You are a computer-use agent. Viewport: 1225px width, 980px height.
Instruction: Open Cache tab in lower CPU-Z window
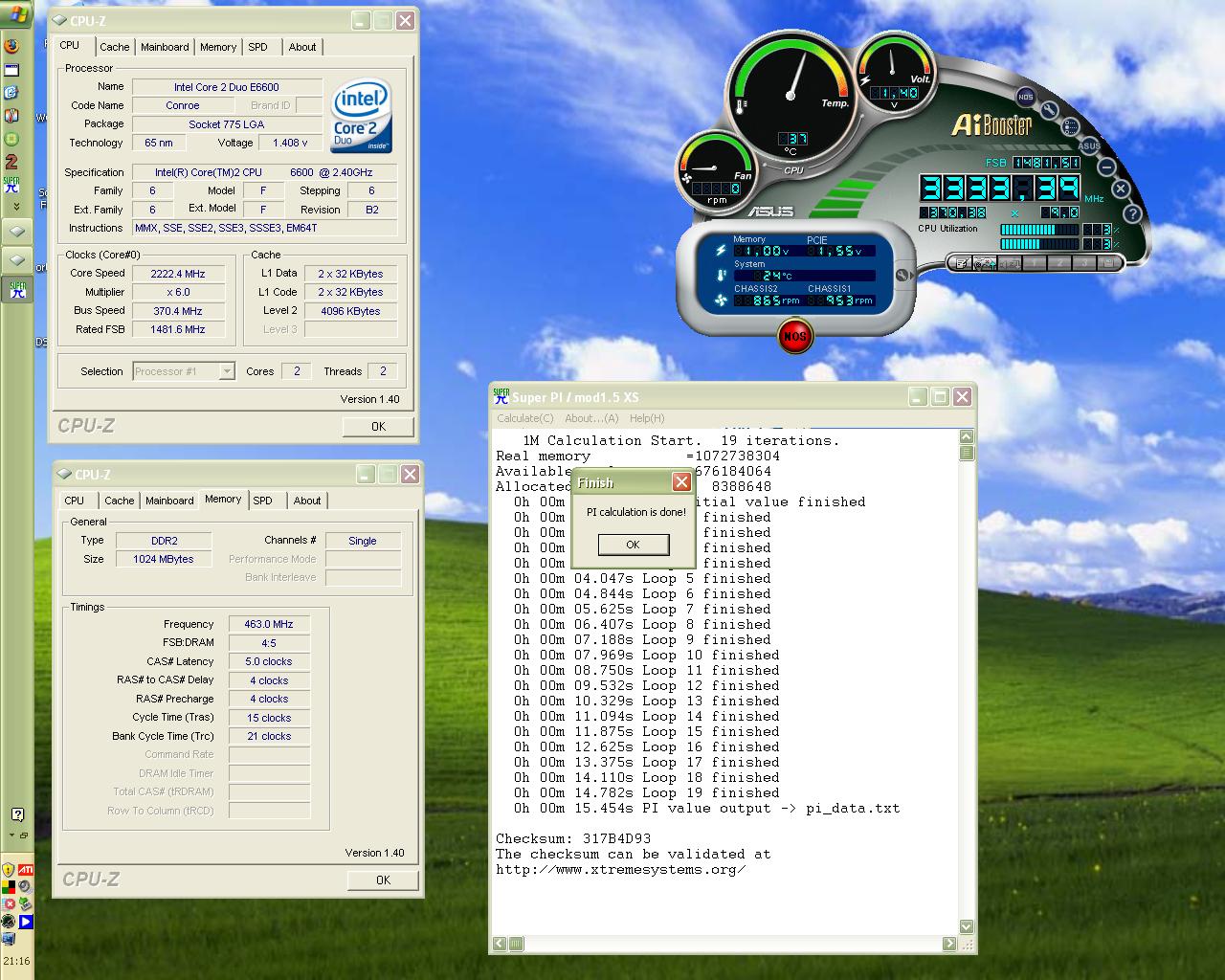[x=119, y=501]
